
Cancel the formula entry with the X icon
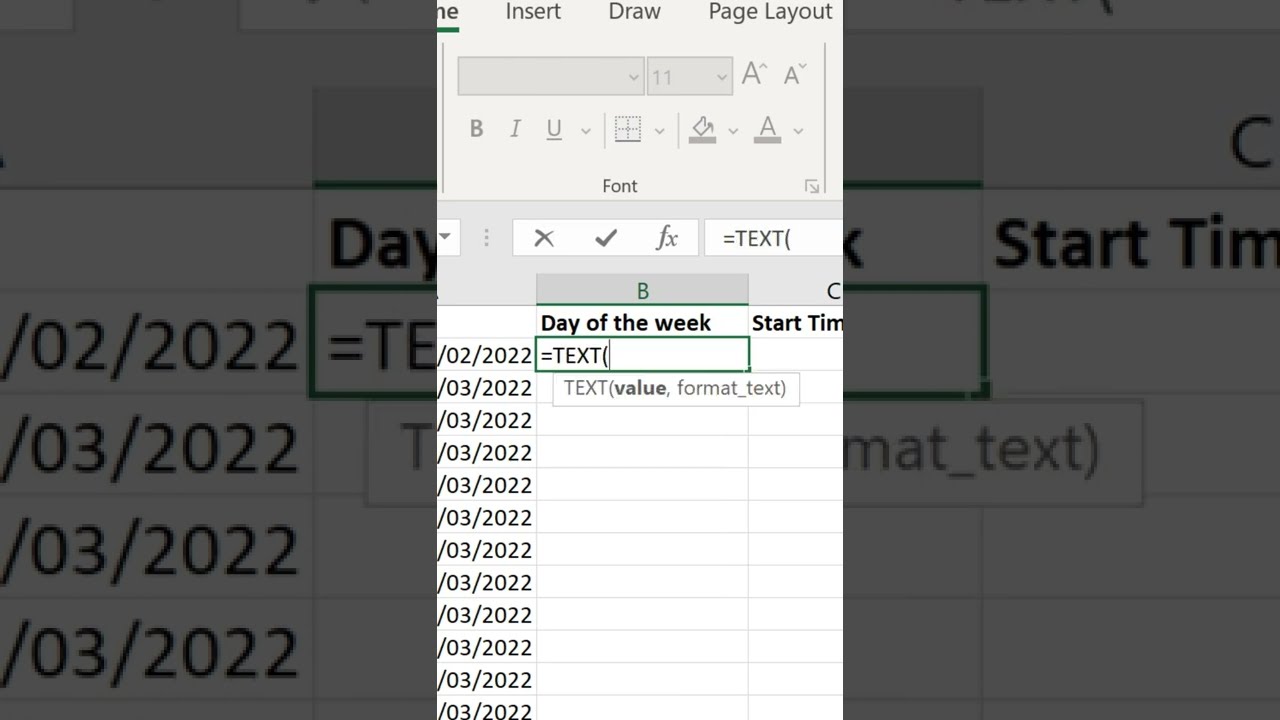coord(544,238)
